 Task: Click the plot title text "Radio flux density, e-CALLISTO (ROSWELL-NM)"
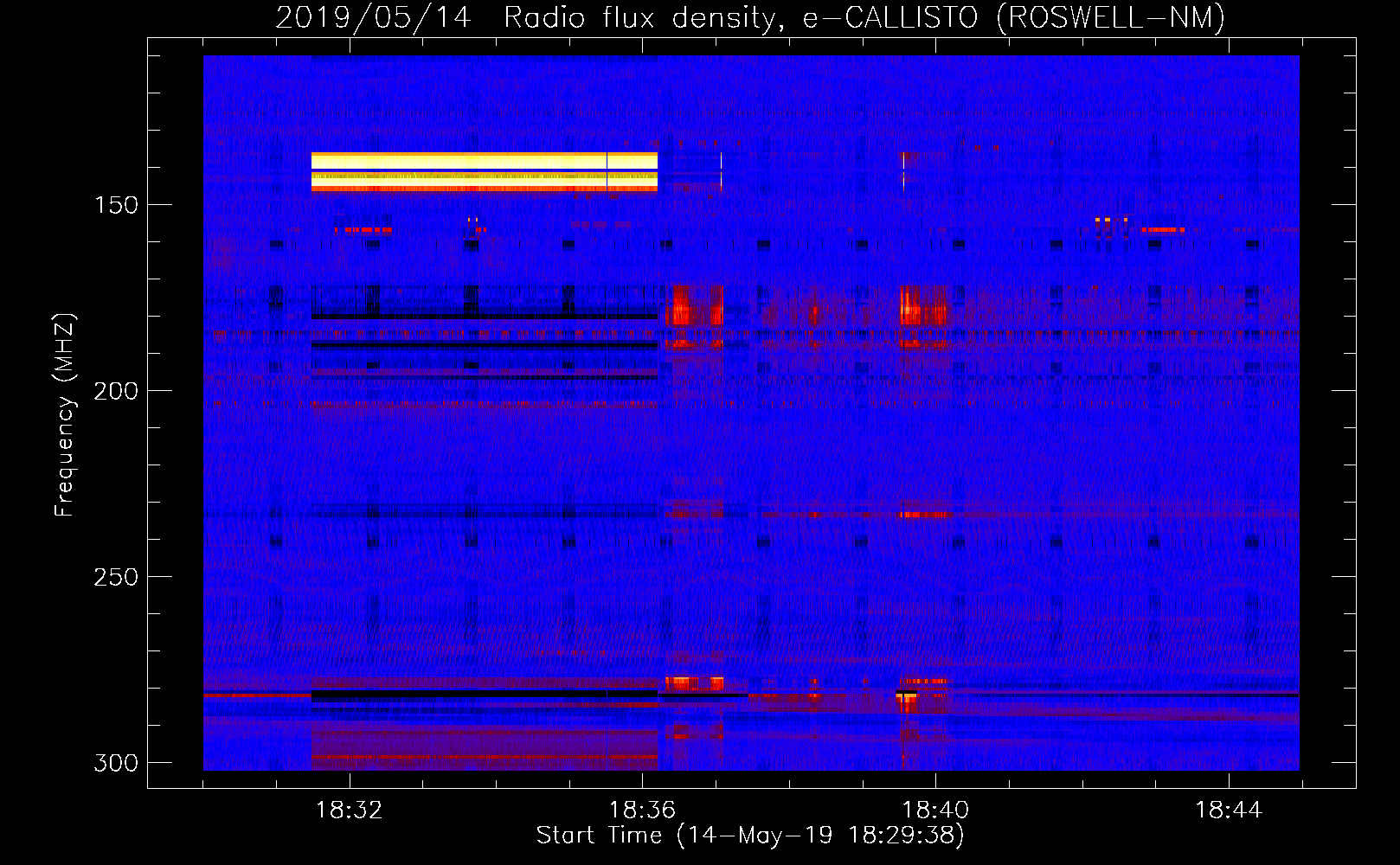[x=864, y=17]
